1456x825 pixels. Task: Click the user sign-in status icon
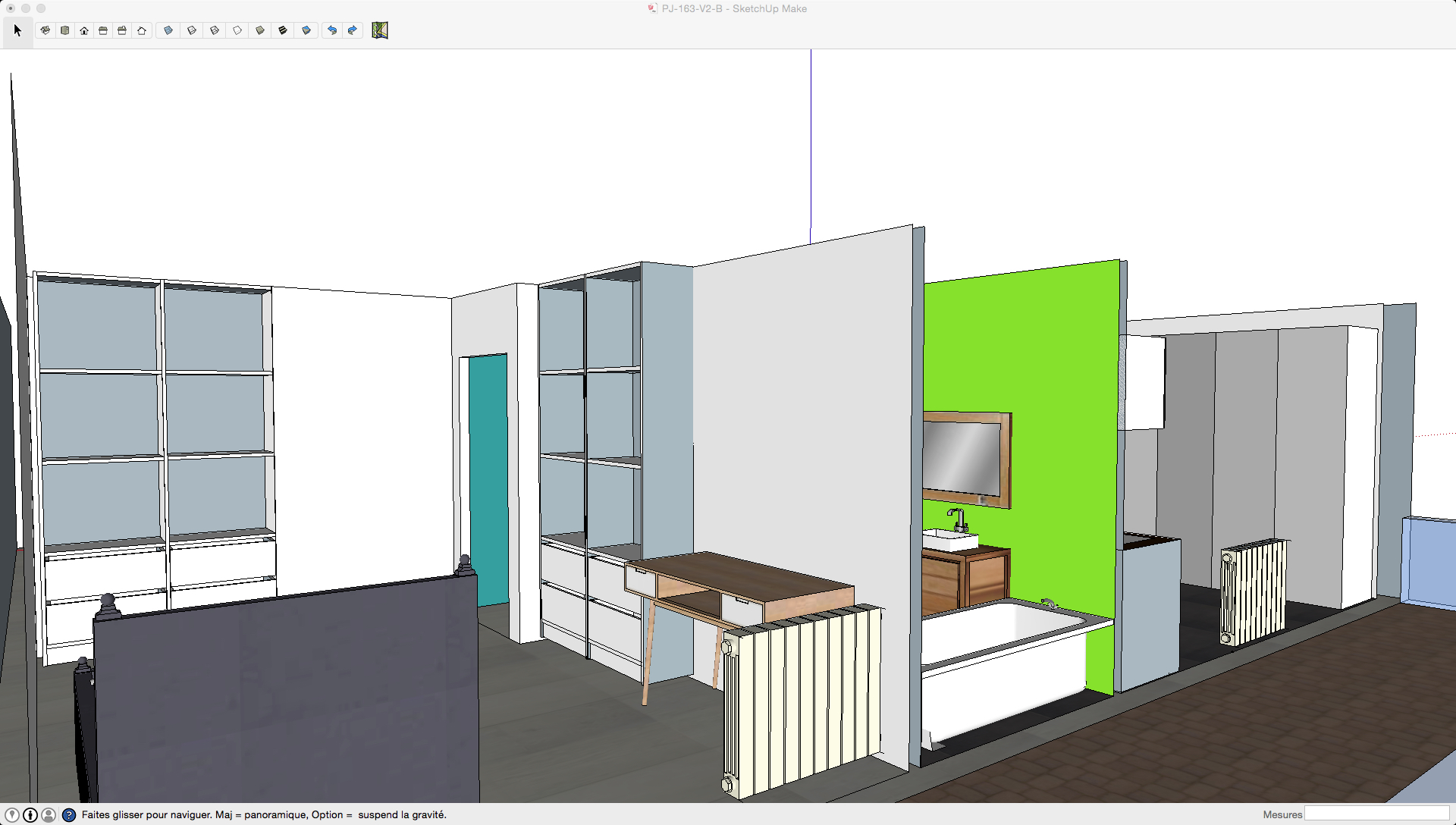click(49, 815)
